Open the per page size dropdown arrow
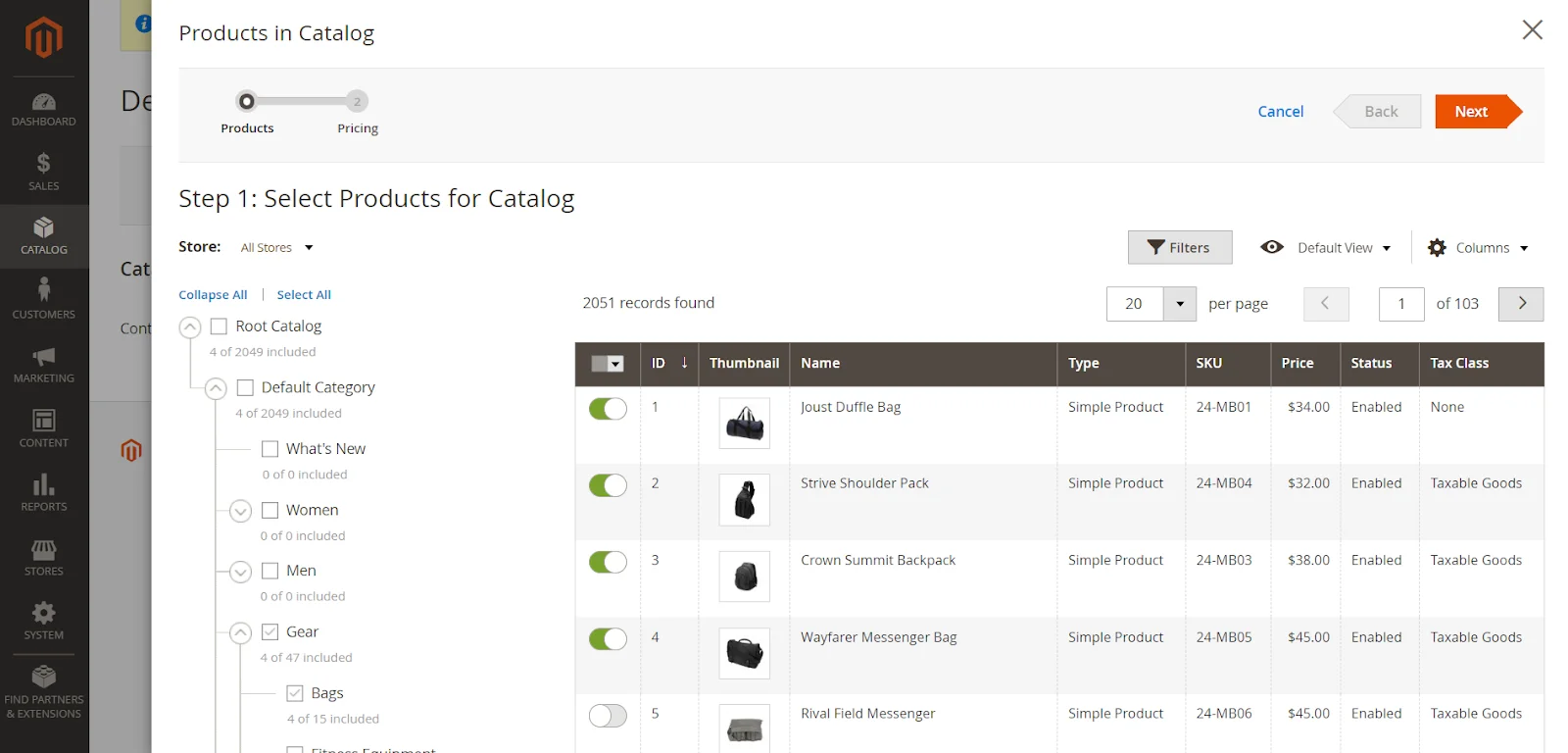1568x753 pixels. coord(1180,304)
